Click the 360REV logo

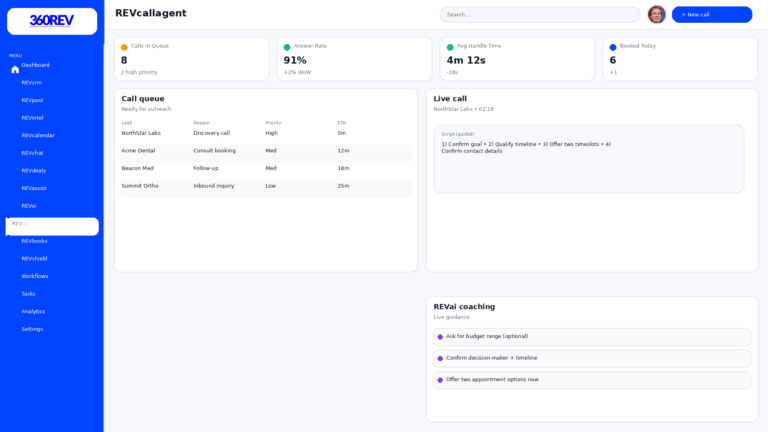52,21
